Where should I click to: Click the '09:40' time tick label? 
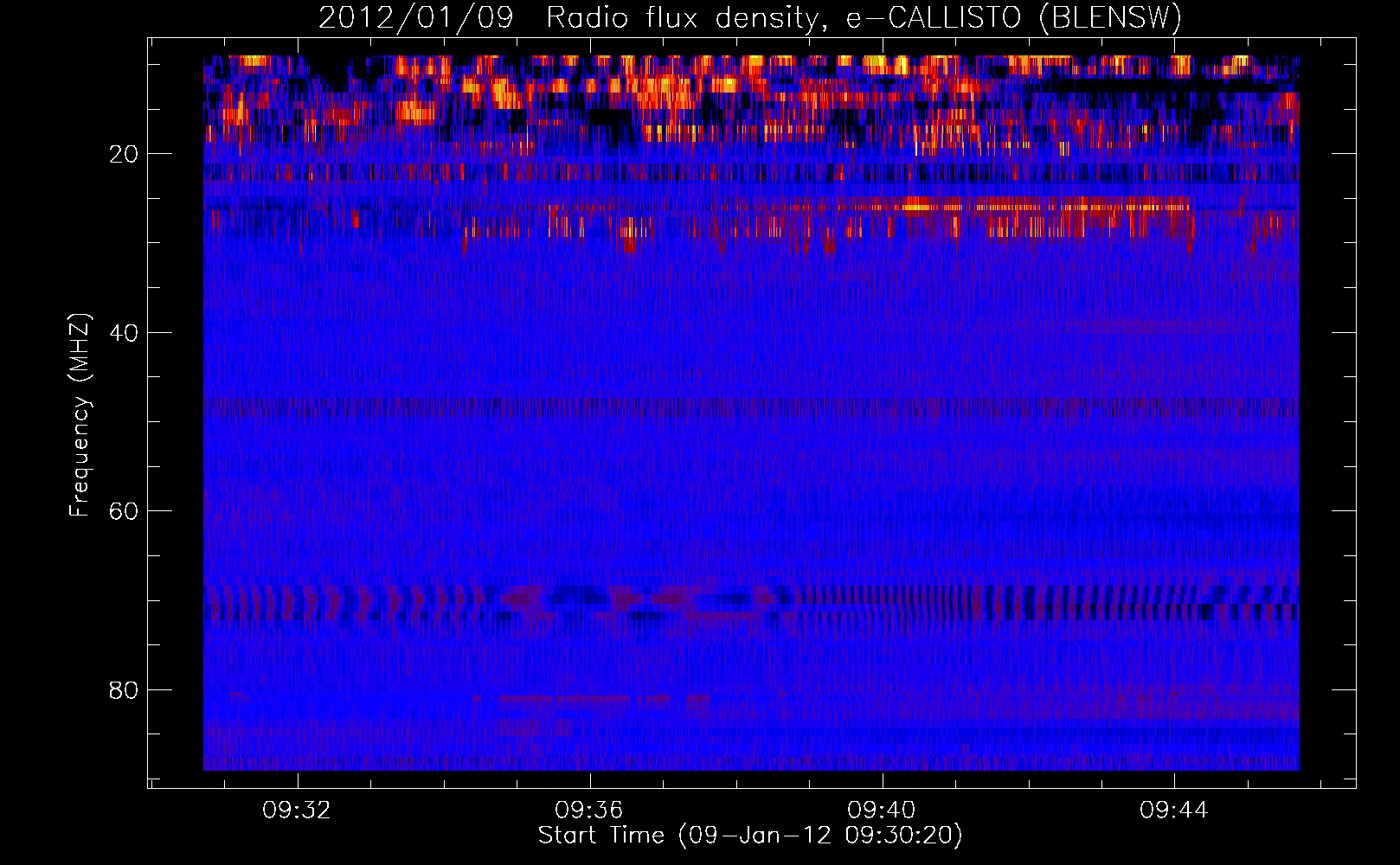[882, 811]
